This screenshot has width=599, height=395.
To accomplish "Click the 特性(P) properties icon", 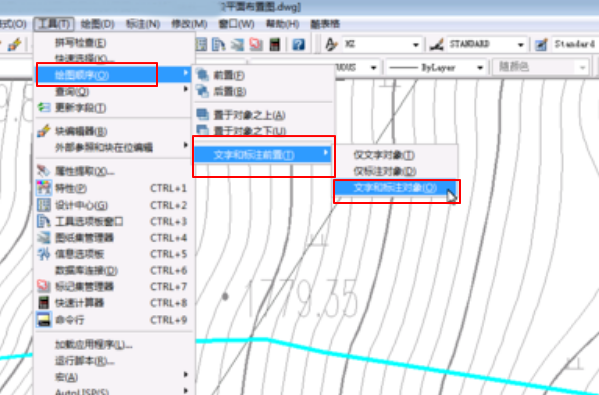I will pos(44,188).
